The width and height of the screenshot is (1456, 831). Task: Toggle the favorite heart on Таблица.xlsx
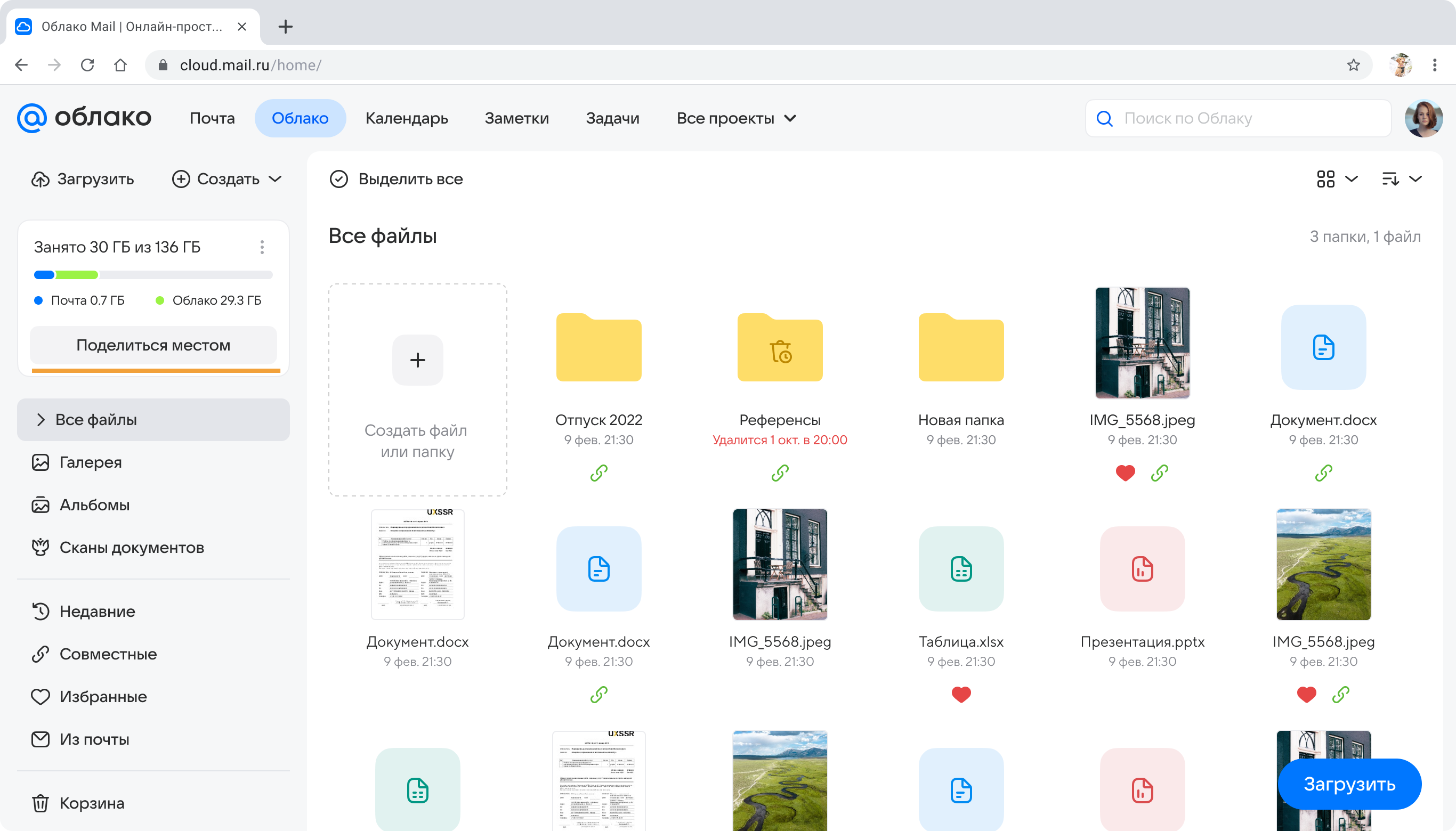click(x=961, y=694)
